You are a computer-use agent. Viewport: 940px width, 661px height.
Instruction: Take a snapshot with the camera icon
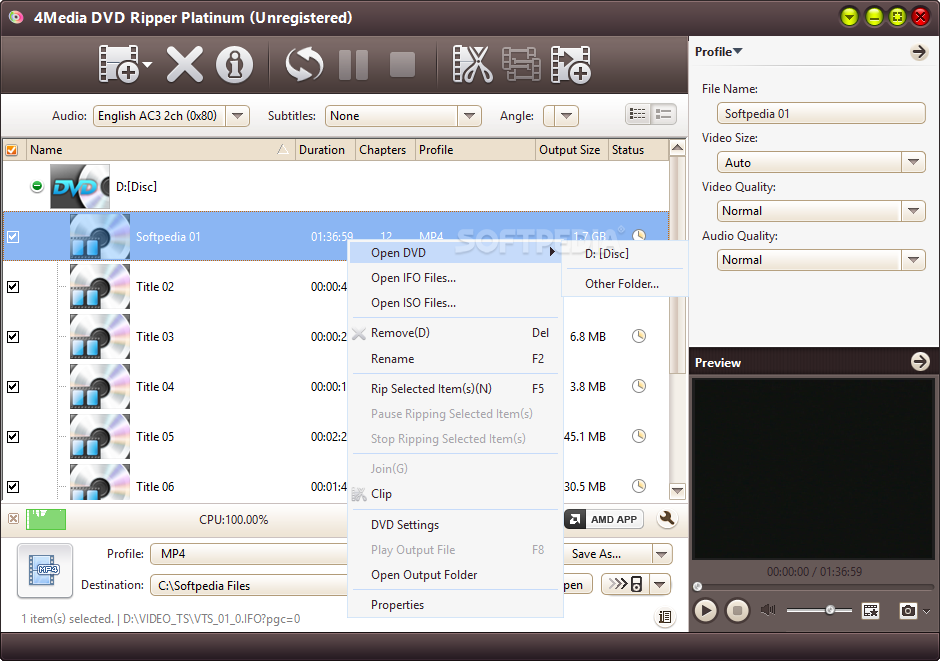pyautogui.click(x=908, y=611)
